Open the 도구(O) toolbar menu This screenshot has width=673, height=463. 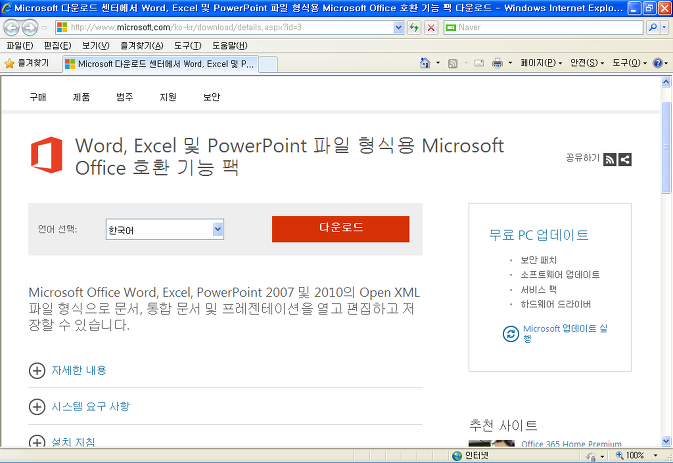629,63
